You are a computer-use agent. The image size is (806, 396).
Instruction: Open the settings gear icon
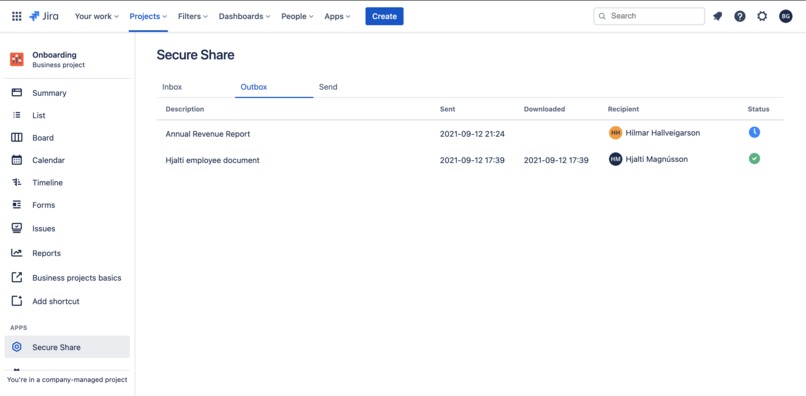click(762, 16)
